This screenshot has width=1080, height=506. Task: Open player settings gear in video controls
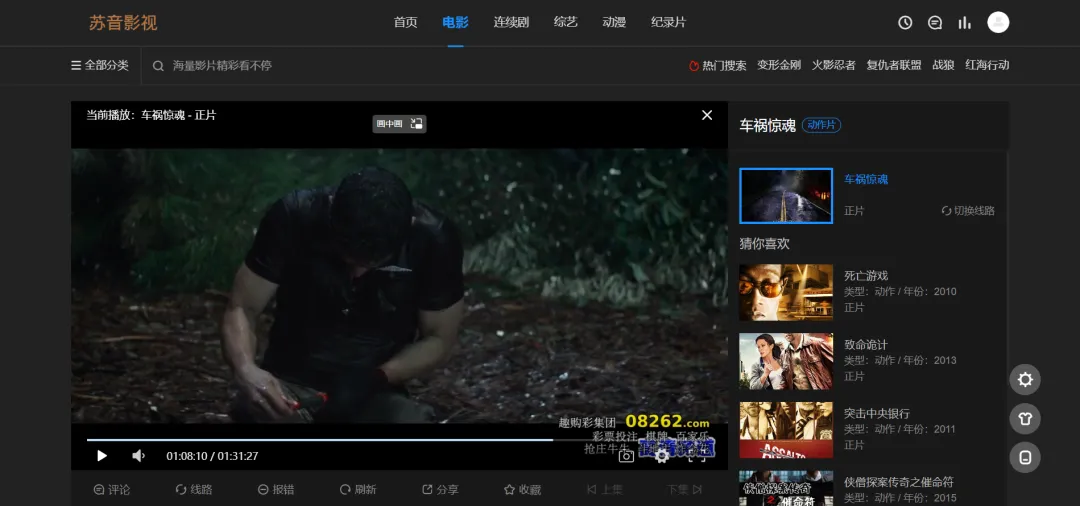(x=661, y=456)
